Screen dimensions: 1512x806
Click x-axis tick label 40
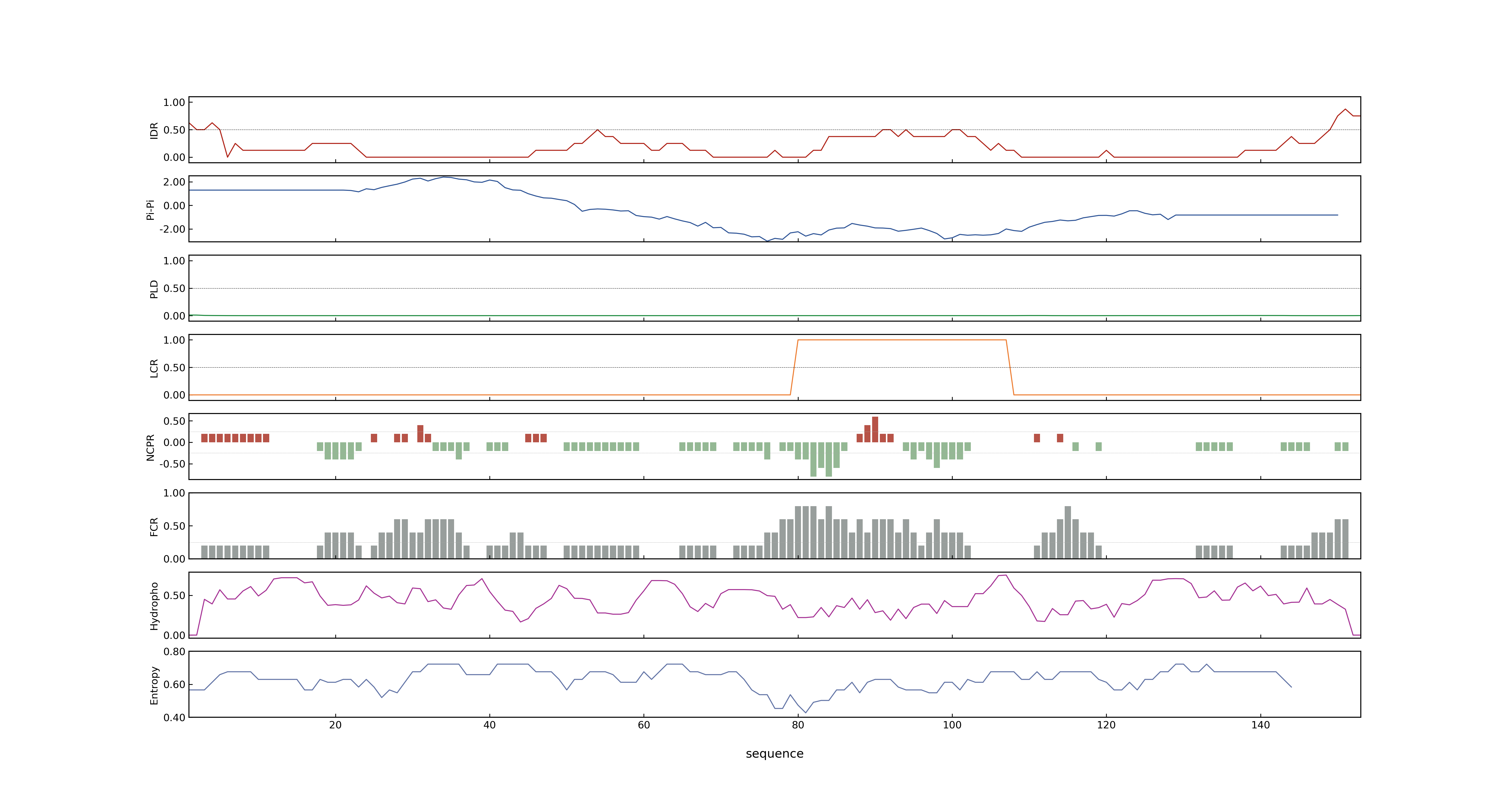point(489,725)
